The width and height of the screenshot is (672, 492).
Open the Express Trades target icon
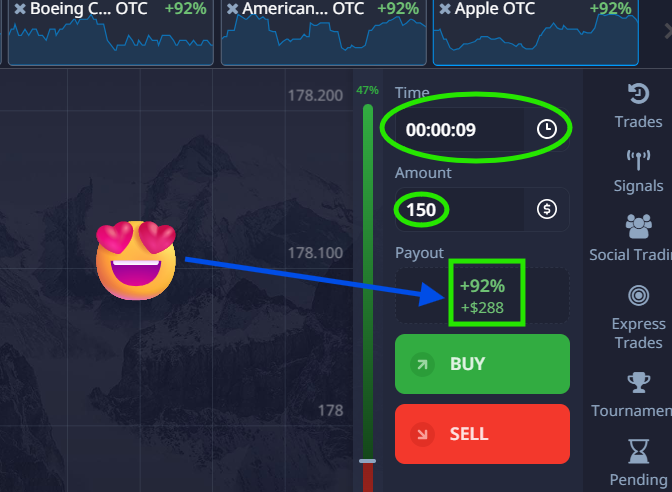pyautogui.click(x=639, y=295)
